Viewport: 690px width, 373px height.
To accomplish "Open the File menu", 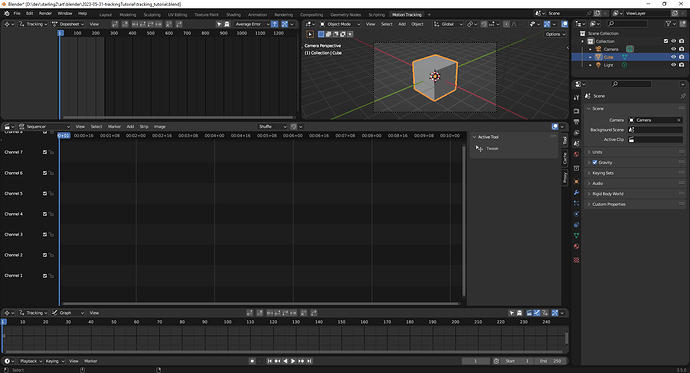I will pyautogui.click(x=17, y=14).
